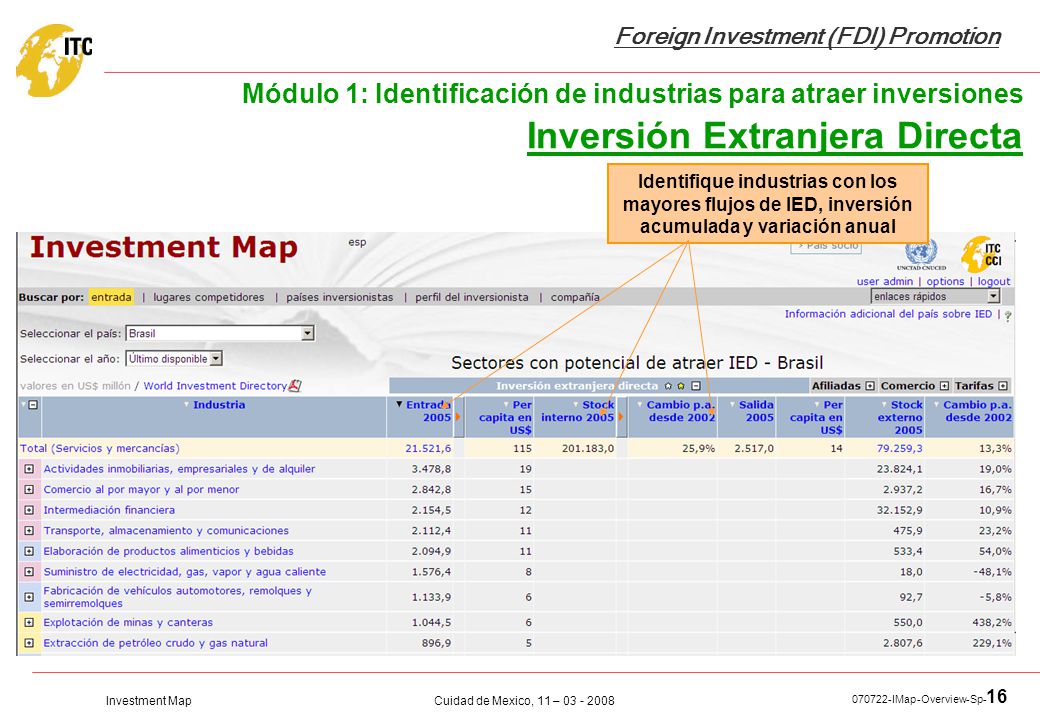Open the World Investment Directory PDF icon
This screenshot has height=720, width=1040.
[x=295, y=386]
